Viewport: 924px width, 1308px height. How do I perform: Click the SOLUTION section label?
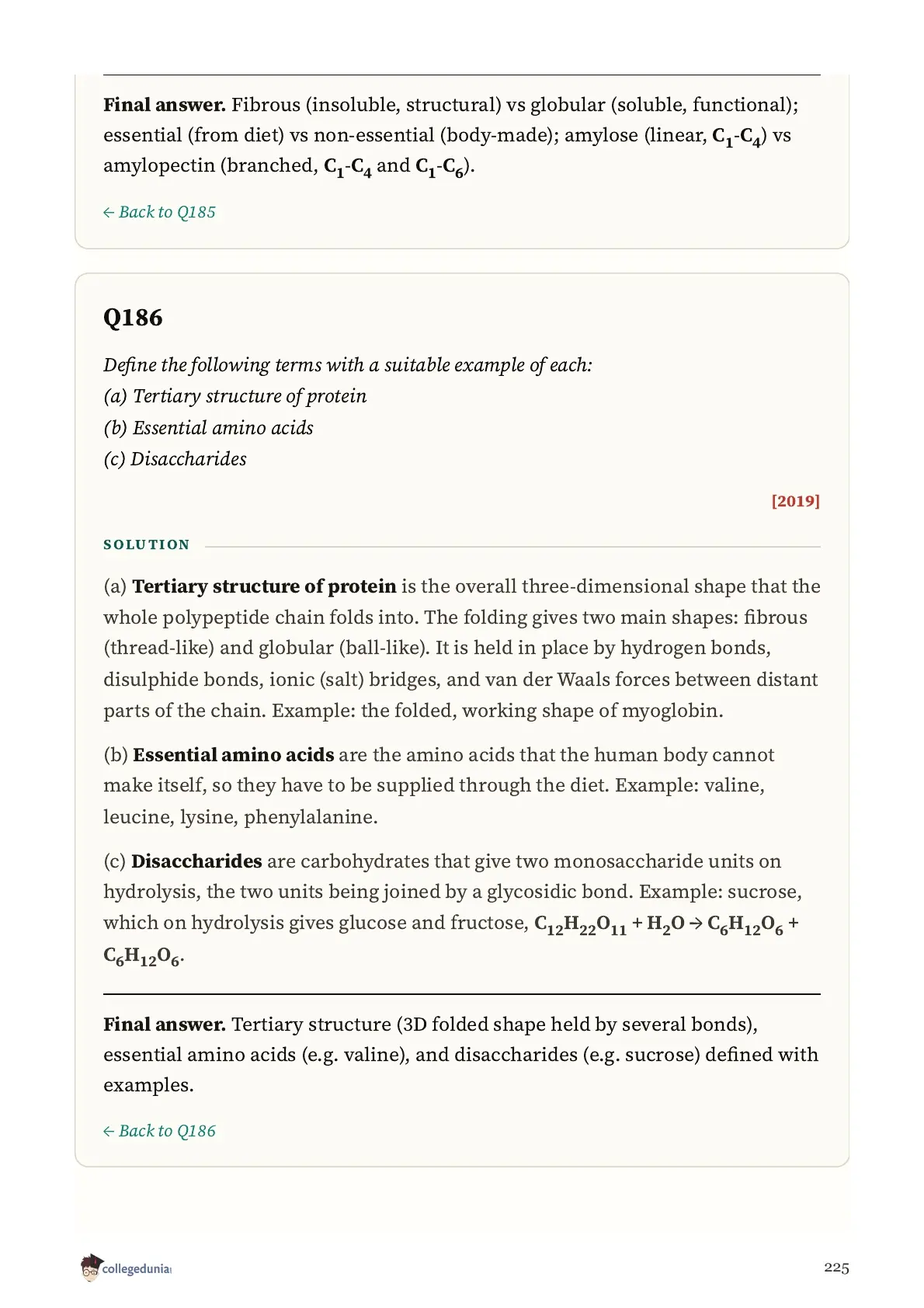(147, 544)
